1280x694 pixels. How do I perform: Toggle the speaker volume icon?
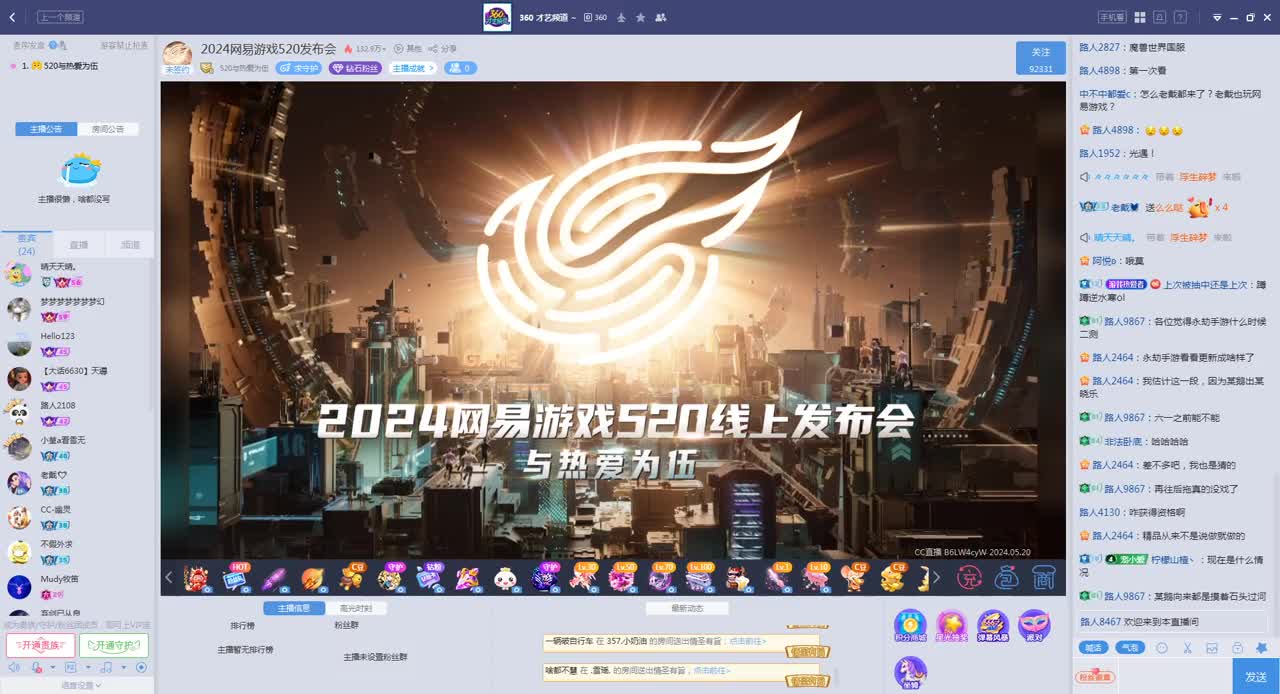14,667
